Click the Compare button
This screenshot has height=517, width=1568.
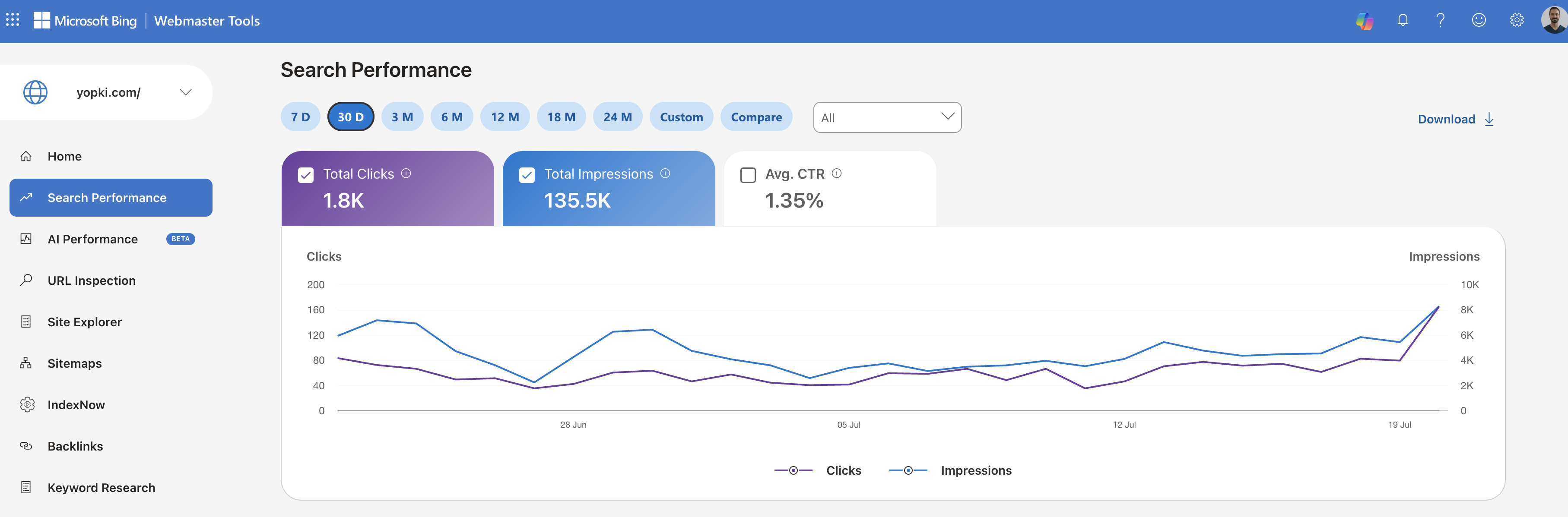756,117
